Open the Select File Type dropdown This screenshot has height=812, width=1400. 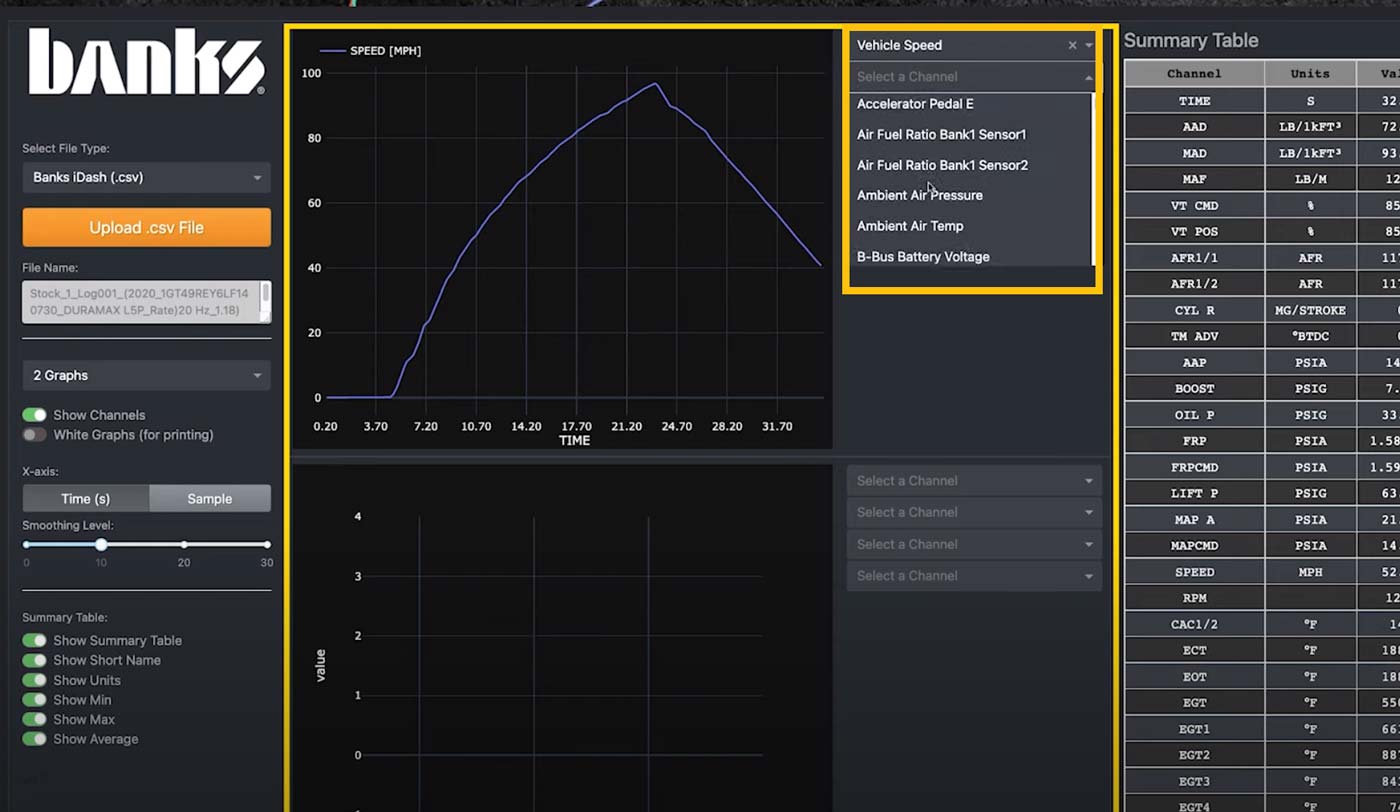(146, 177)
